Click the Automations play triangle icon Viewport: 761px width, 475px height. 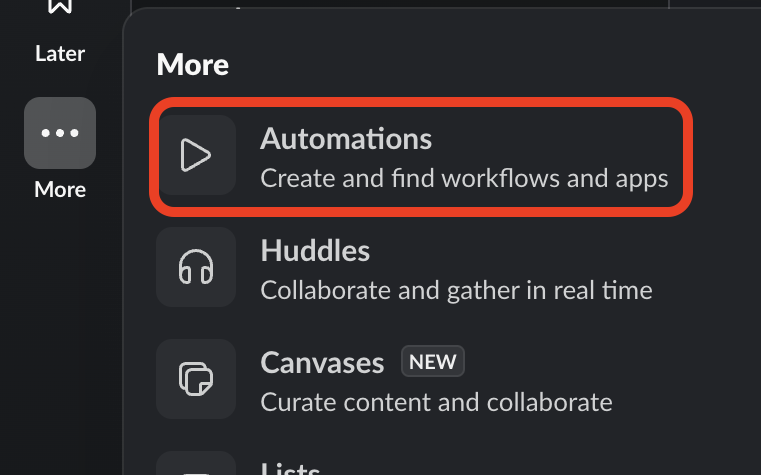click(196, 155)
